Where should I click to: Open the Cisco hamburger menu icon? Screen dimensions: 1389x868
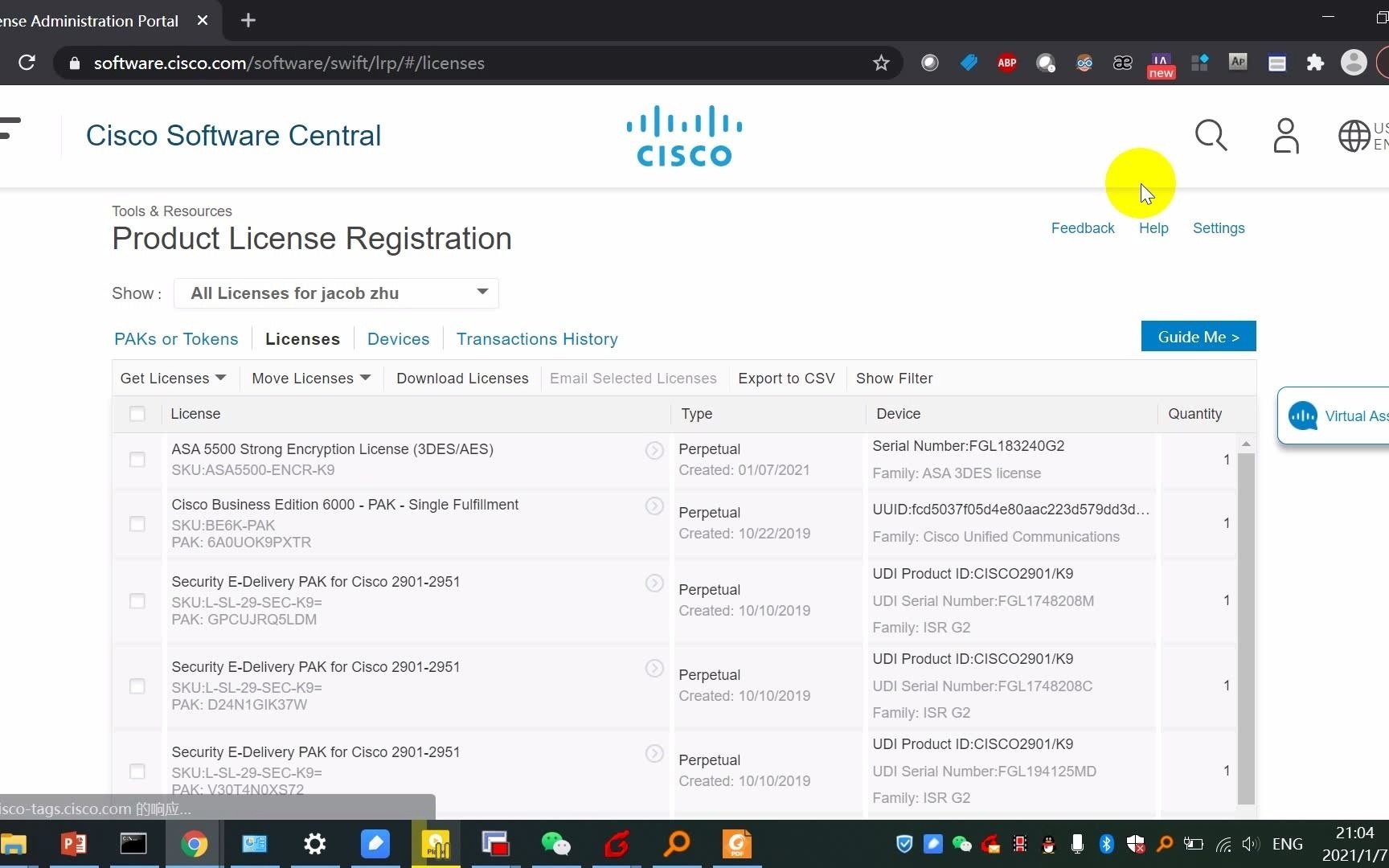10,129
